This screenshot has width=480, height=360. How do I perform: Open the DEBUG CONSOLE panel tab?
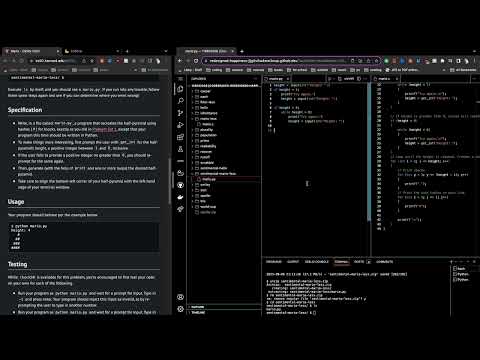pyautogui.click(x=317, y=262)
